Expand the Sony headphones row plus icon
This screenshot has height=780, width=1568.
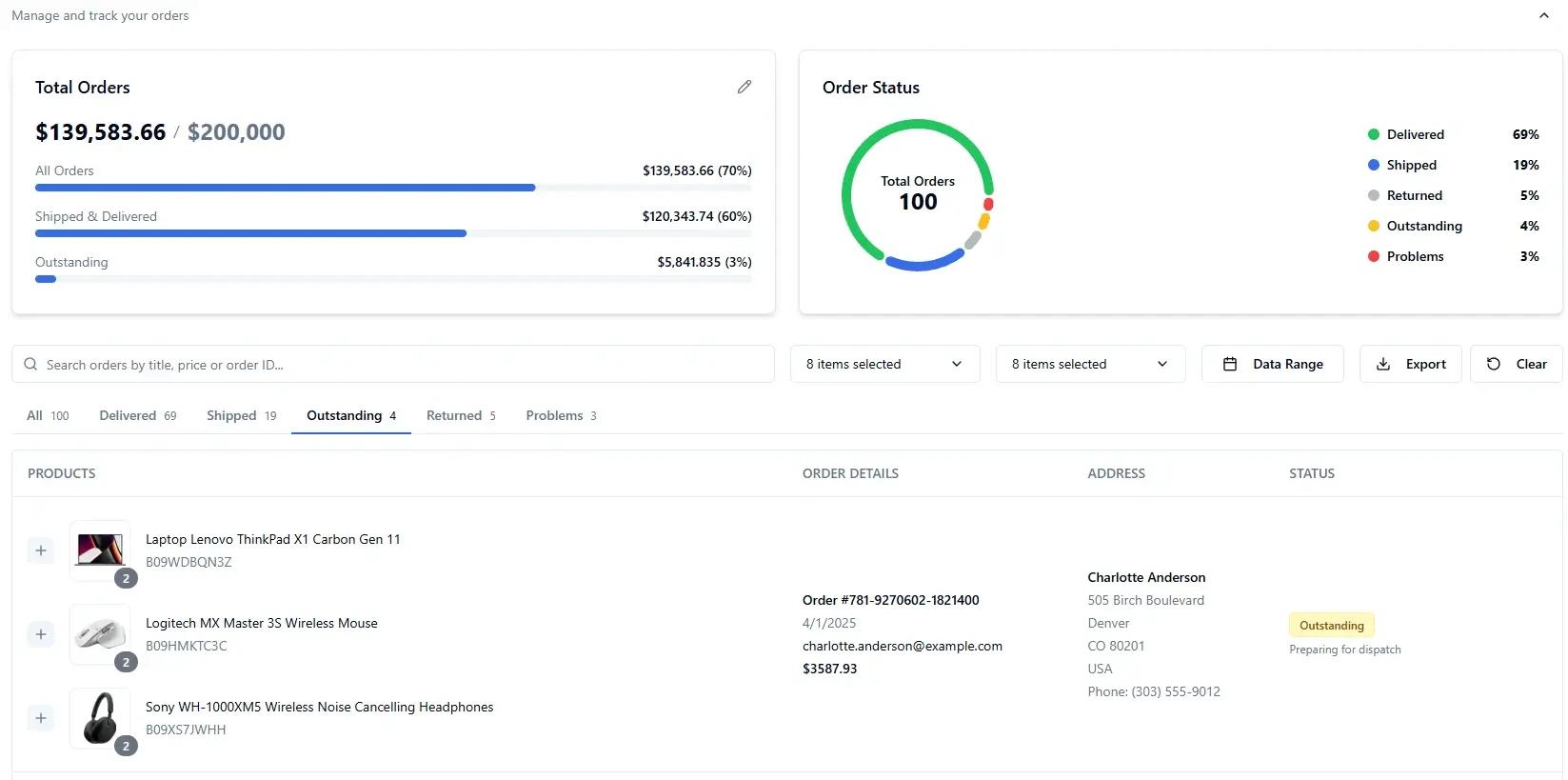(x=41, y=718)
